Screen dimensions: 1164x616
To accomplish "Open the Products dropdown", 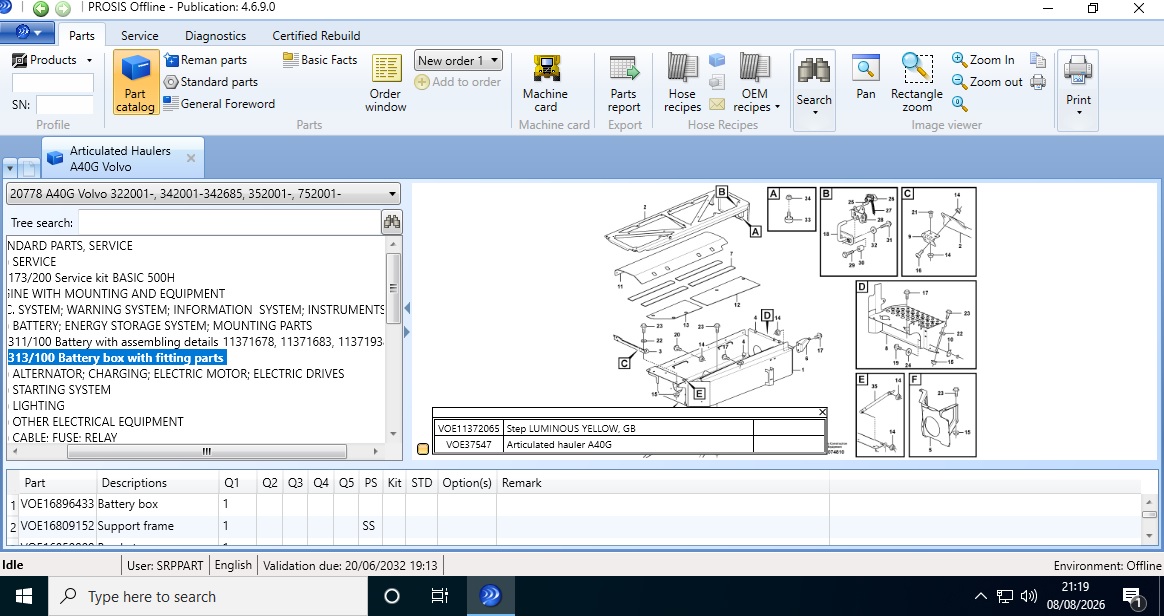I will click(52, 60).
